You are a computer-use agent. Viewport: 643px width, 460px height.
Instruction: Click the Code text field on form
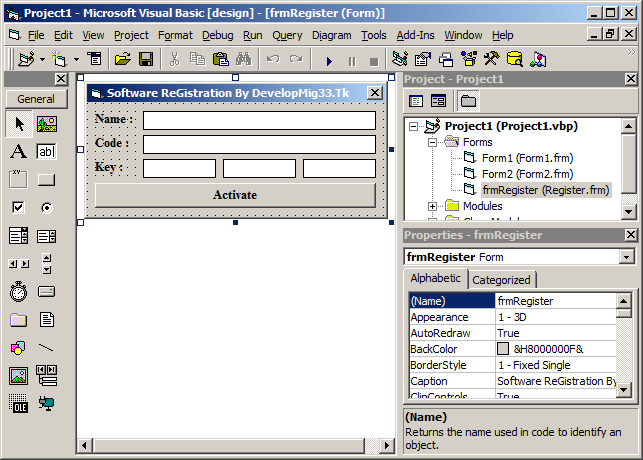[259, 145]
